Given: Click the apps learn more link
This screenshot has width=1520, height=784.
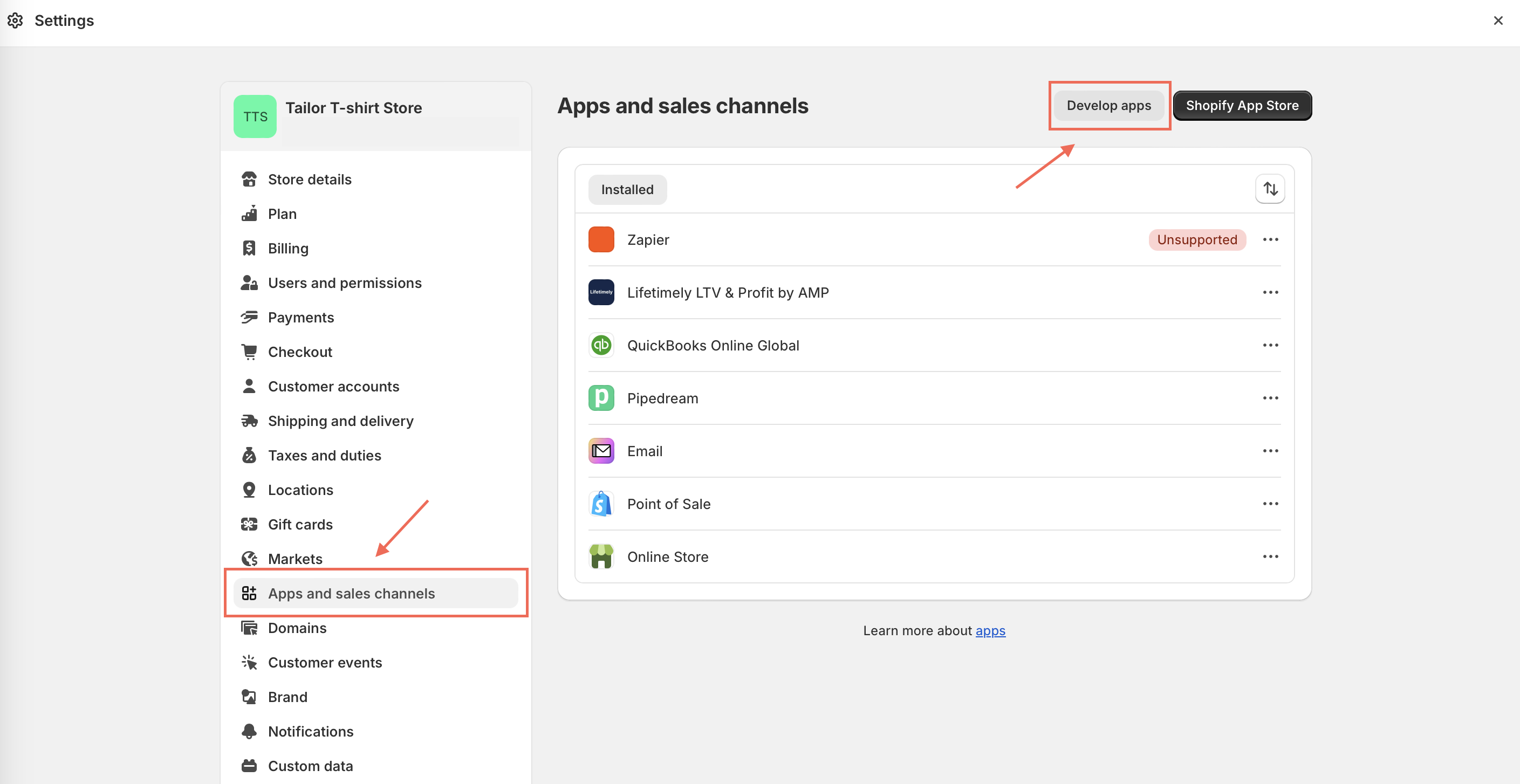Looking at the screenshot, I should click(x=990, y=631).
